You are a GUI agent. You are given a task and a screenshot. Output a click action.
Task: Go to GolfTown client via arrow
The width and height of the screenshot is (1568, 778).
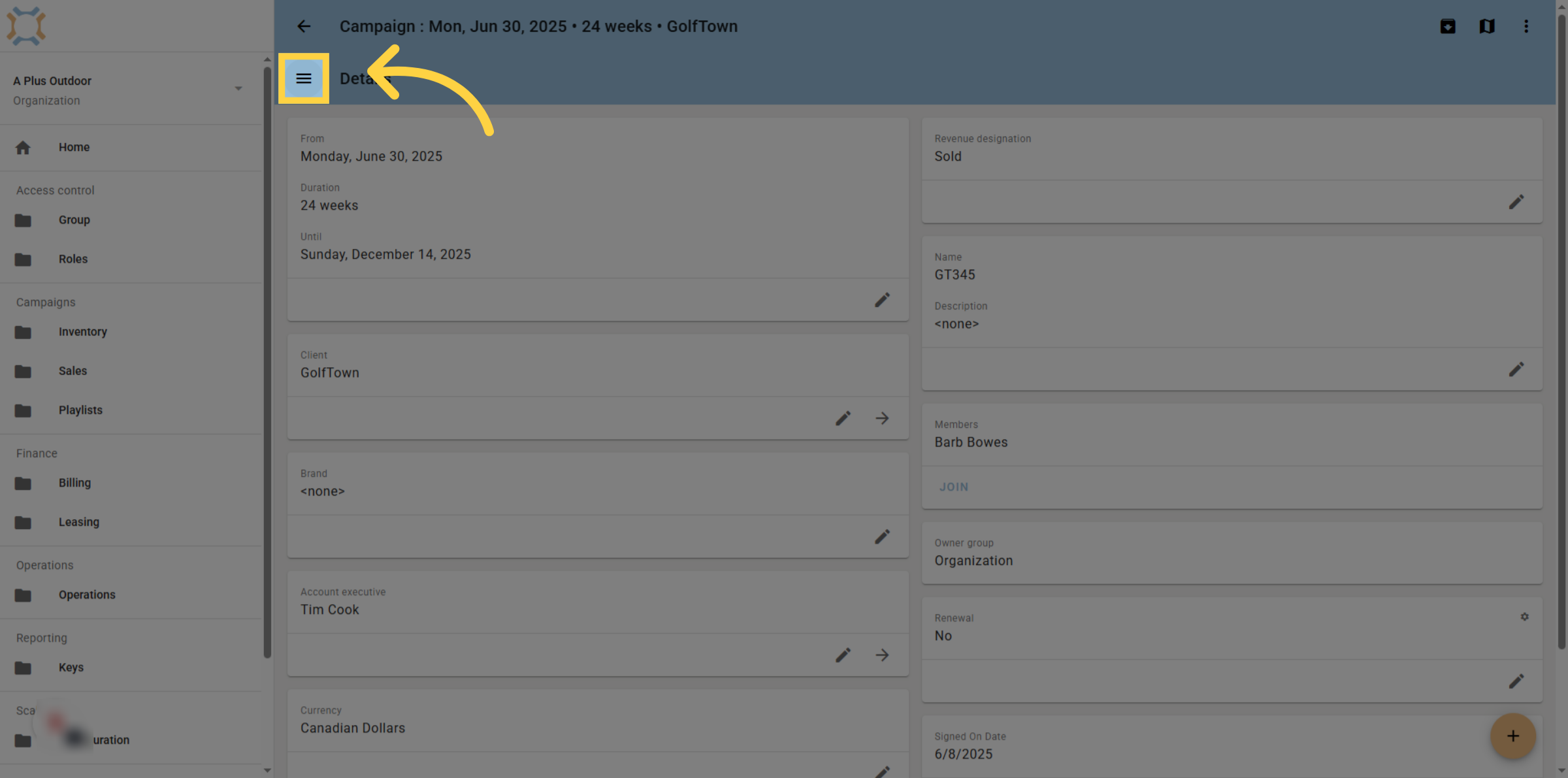click(882, 418)
